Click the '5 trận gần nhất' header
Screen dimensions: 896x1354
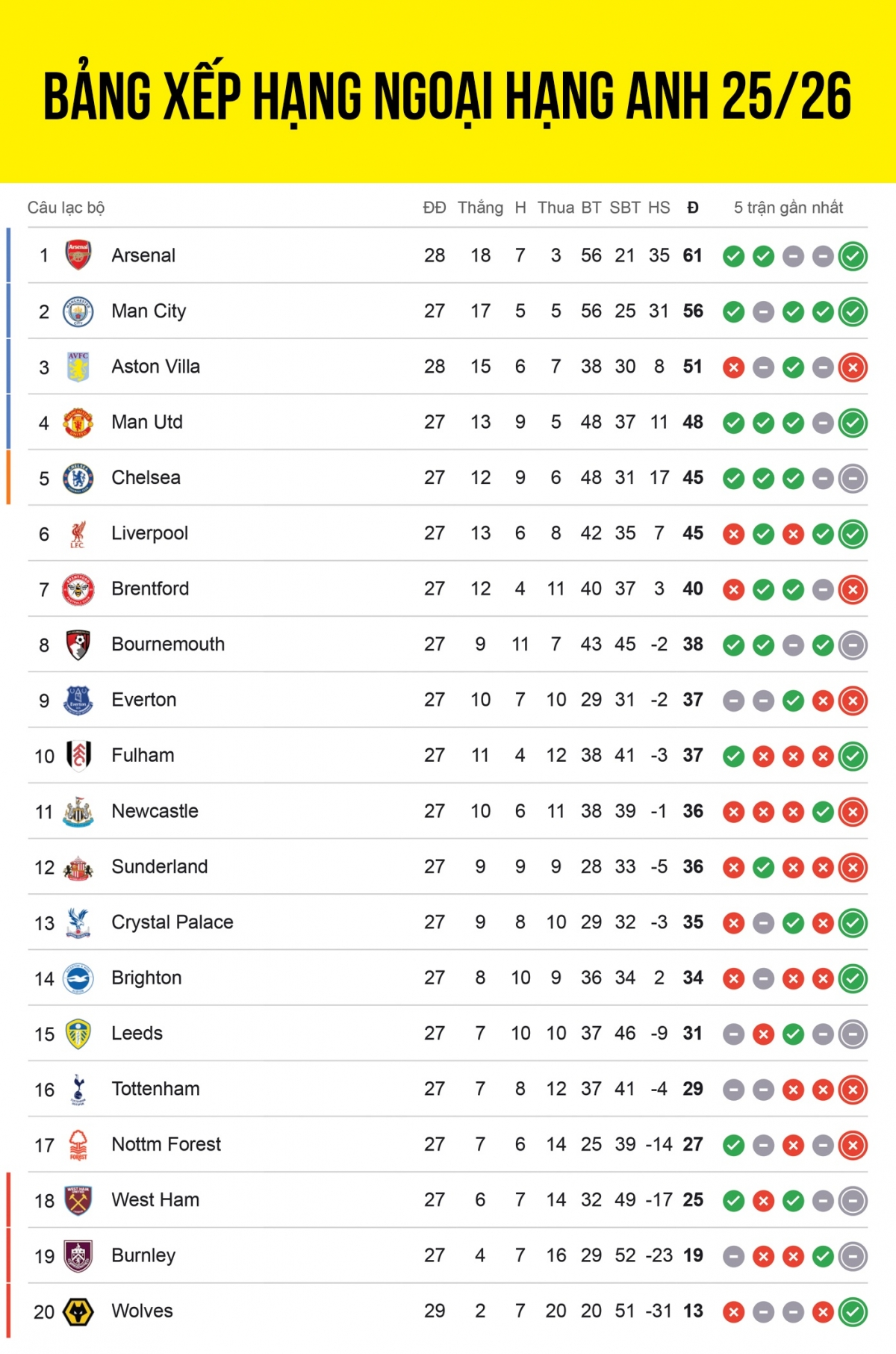tap(788, 208)
